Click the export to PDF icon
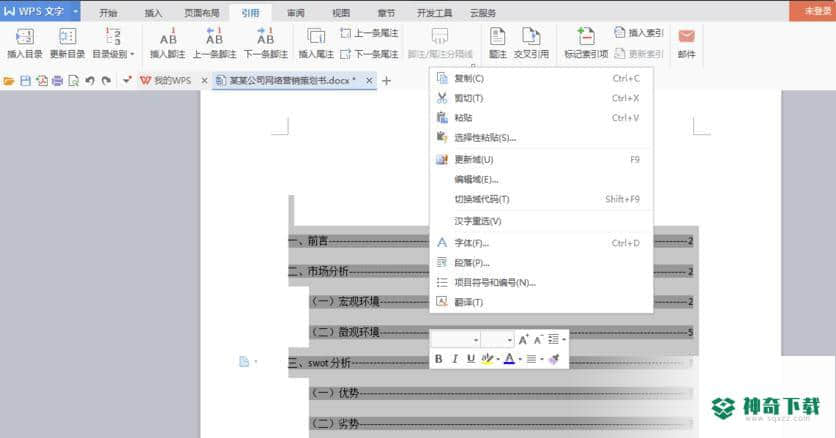This screenshot has height=438, width=836. [x=42, y=81]
